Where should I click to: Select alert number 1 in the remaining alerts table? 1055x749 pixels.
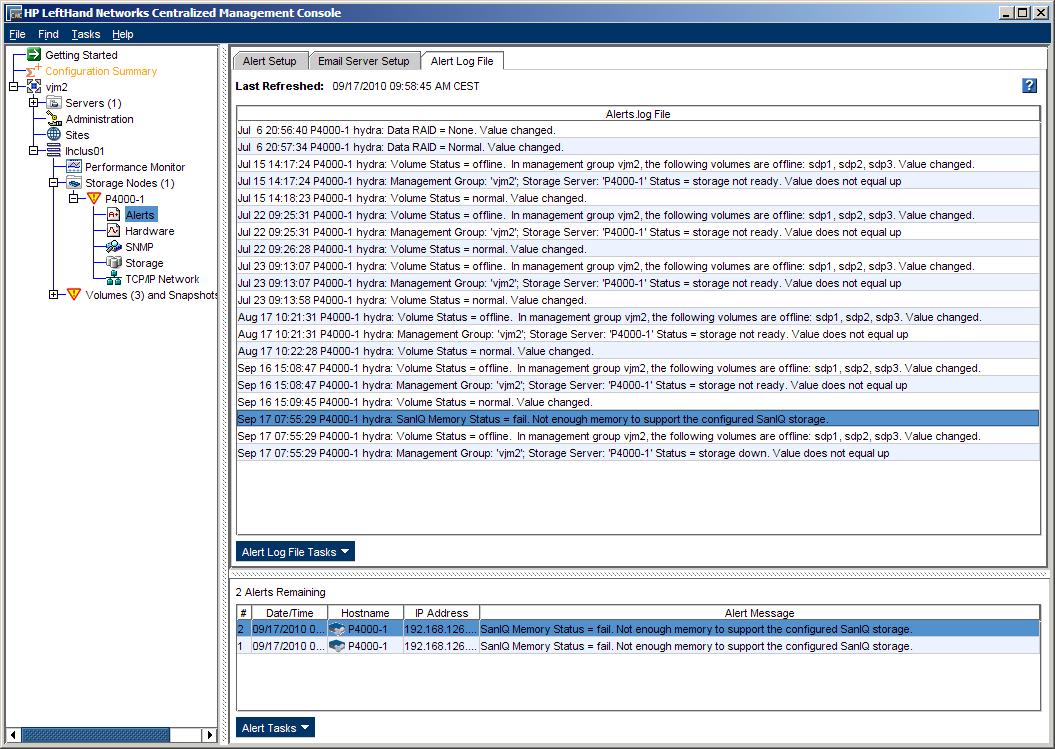tap(638, 646)
